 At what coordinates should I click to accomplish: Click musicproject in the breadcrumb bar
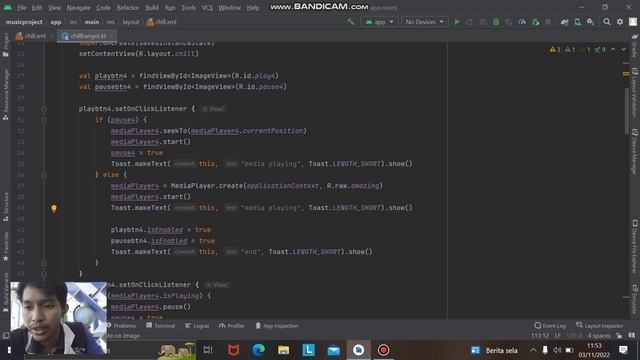[24, 22]
